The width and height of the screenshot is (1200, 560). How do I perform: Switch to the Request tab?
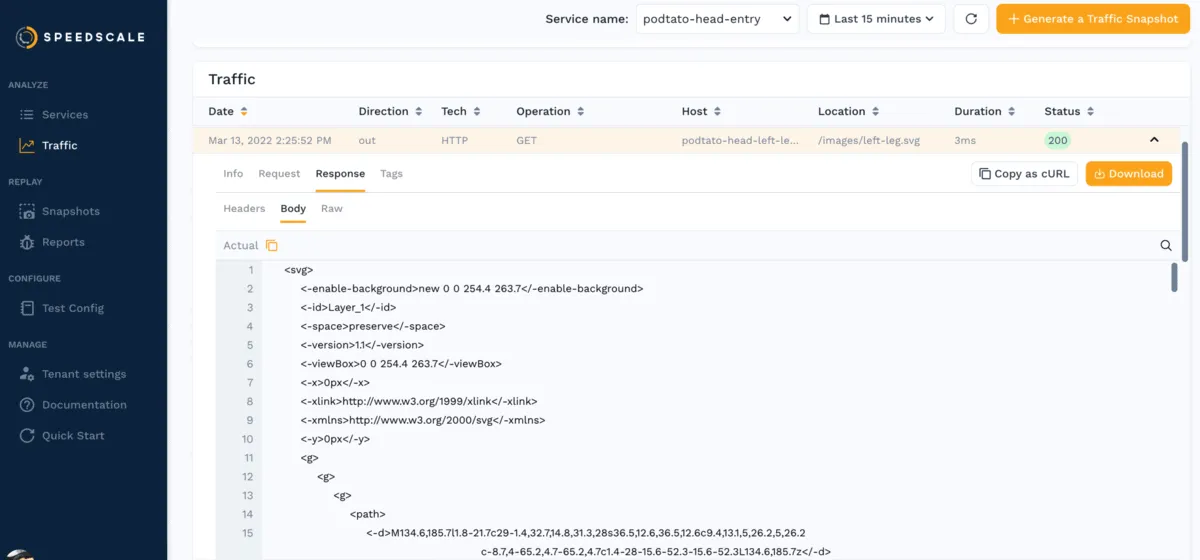(279, 174)
